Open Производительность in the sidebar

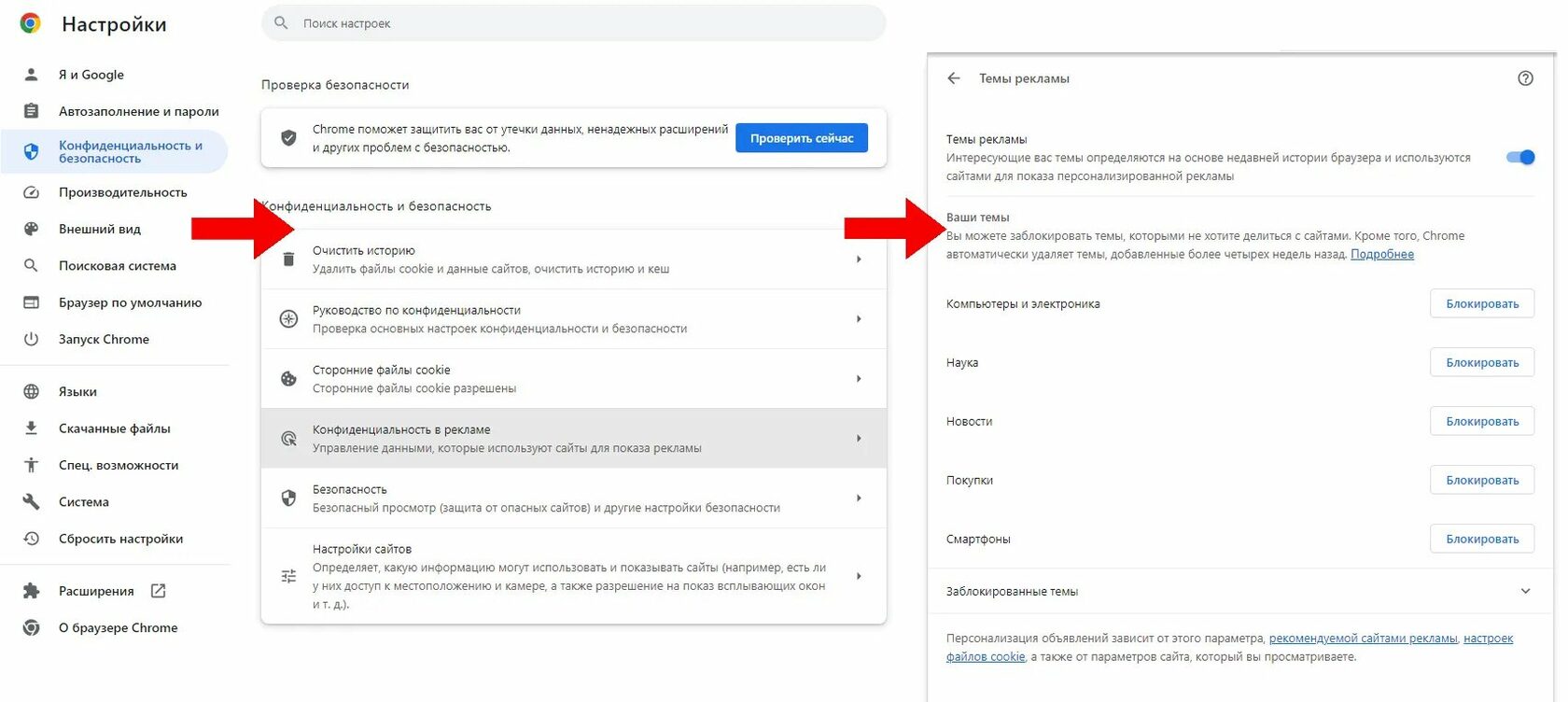[x=122, y=192]
